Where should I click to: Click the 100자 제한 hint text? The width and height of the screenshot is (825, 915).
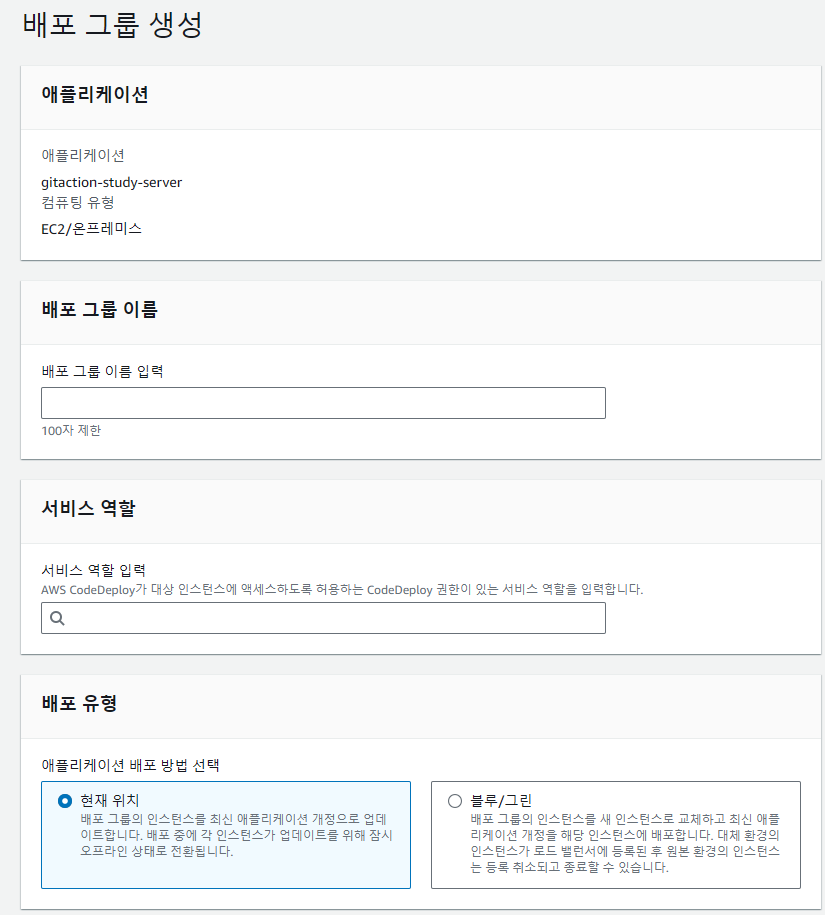tap(71, 431)
